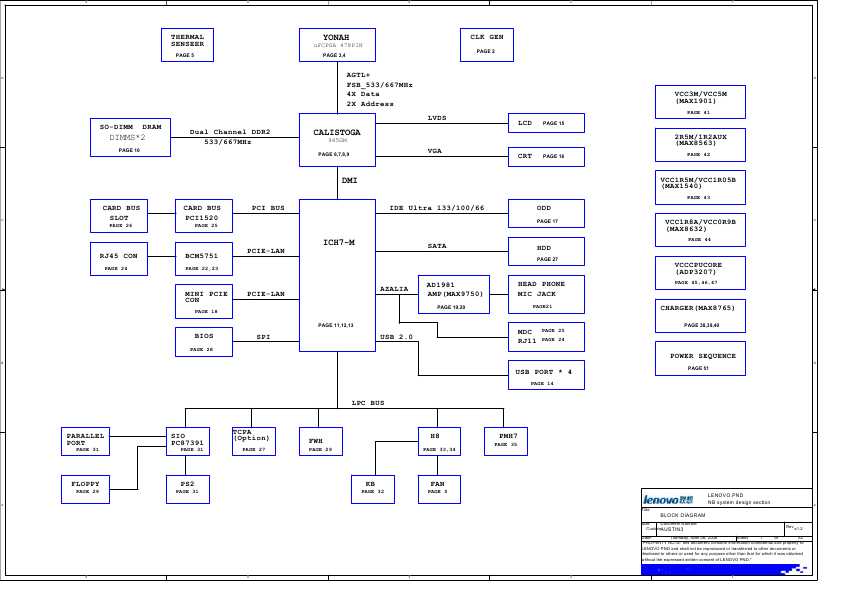The height and width of the screenshot is (595, 842).
Task: Click the "2X Address" text
Action: 370,104
